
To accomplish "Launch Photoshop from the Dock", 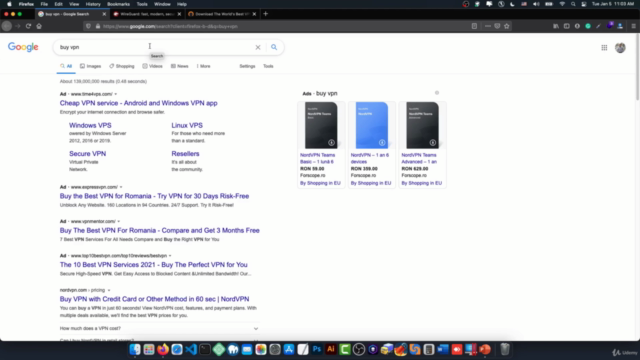I will (x=317, y=349).
